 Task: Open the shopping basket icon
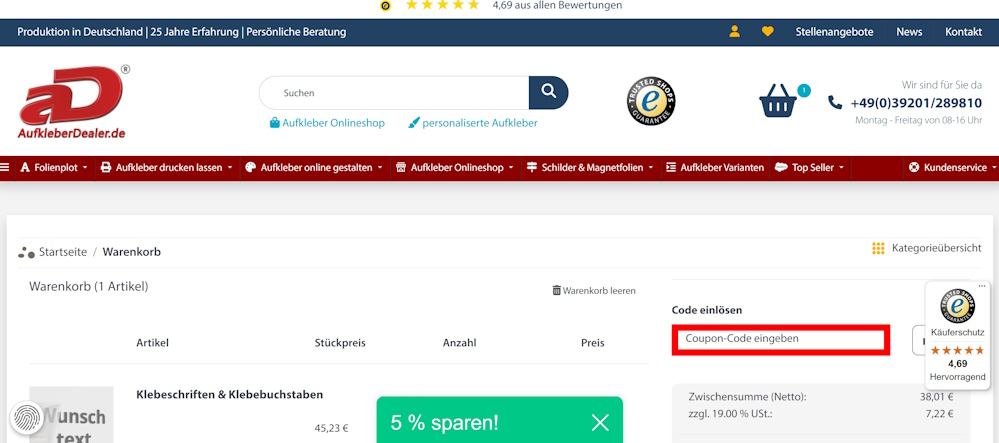[x=778, y=101]
